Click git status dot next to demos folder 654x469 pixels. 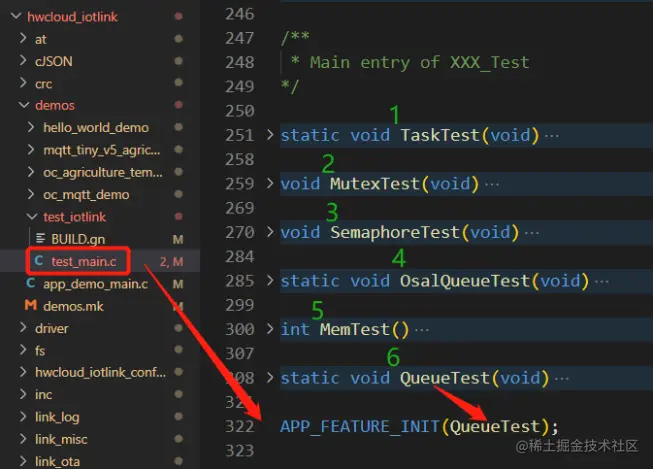point(179,105)
